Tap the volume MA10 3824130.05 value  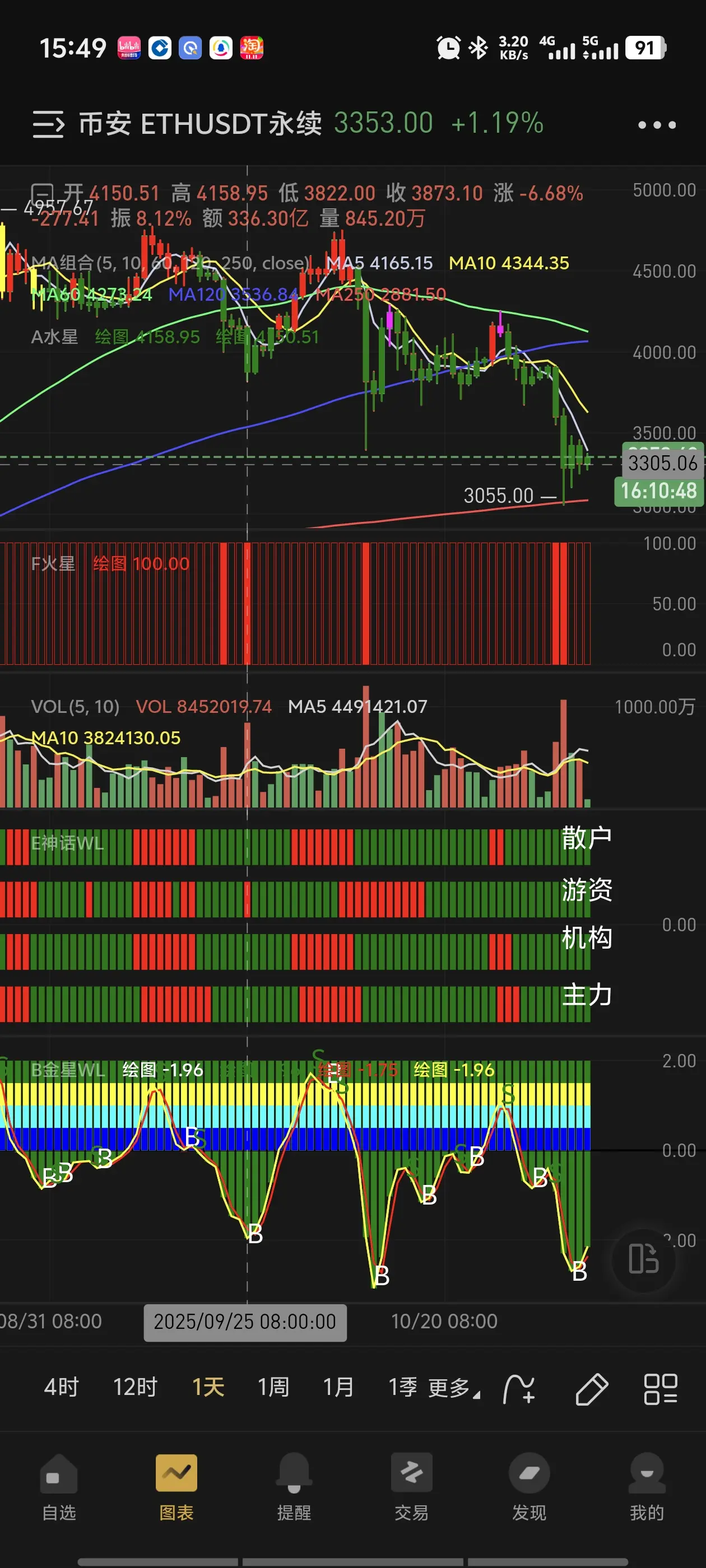point(105,738)
